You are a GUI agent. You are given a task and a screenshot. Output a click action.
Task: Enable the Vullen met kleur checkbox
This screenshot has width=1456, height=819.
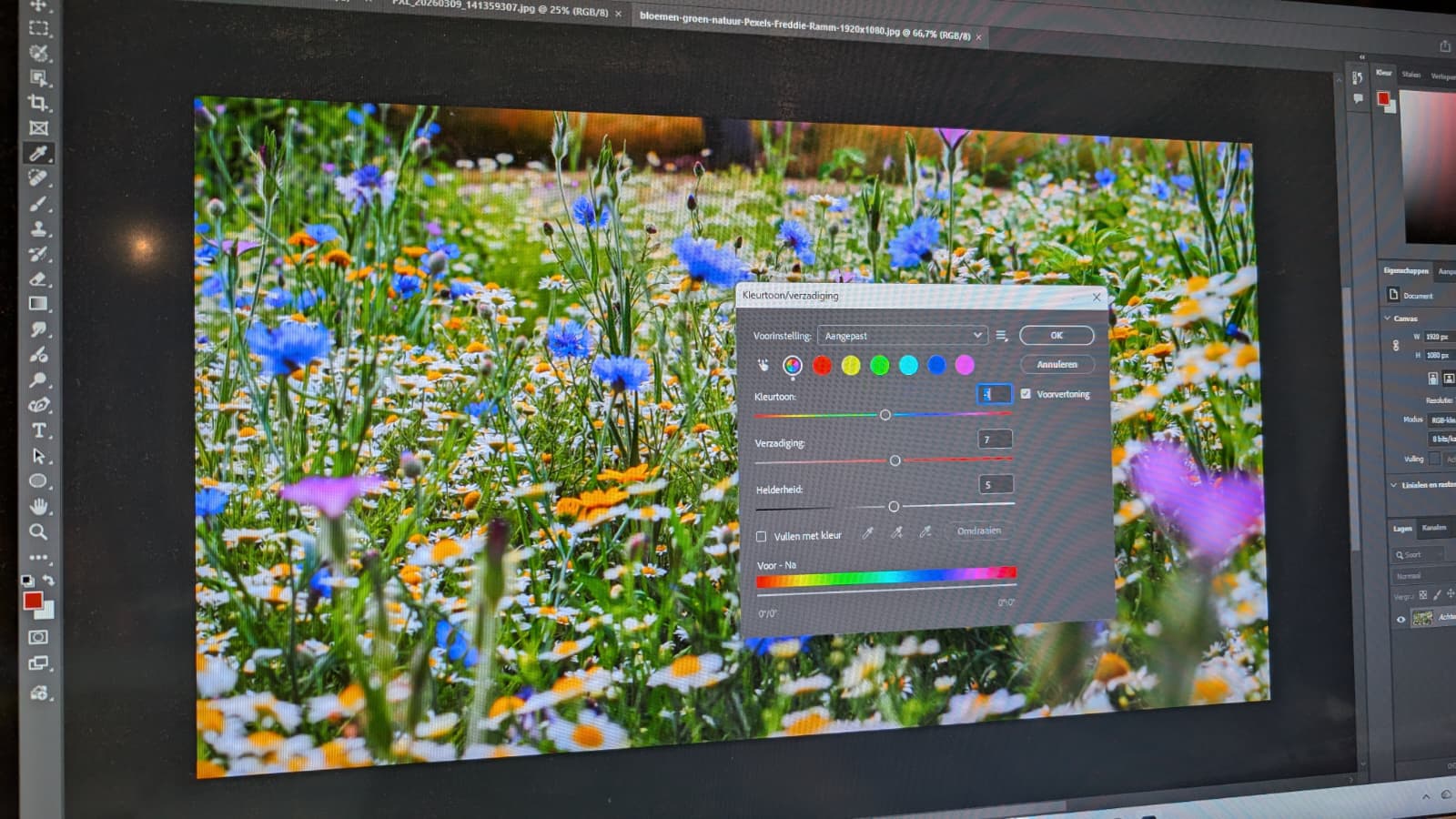762,536
